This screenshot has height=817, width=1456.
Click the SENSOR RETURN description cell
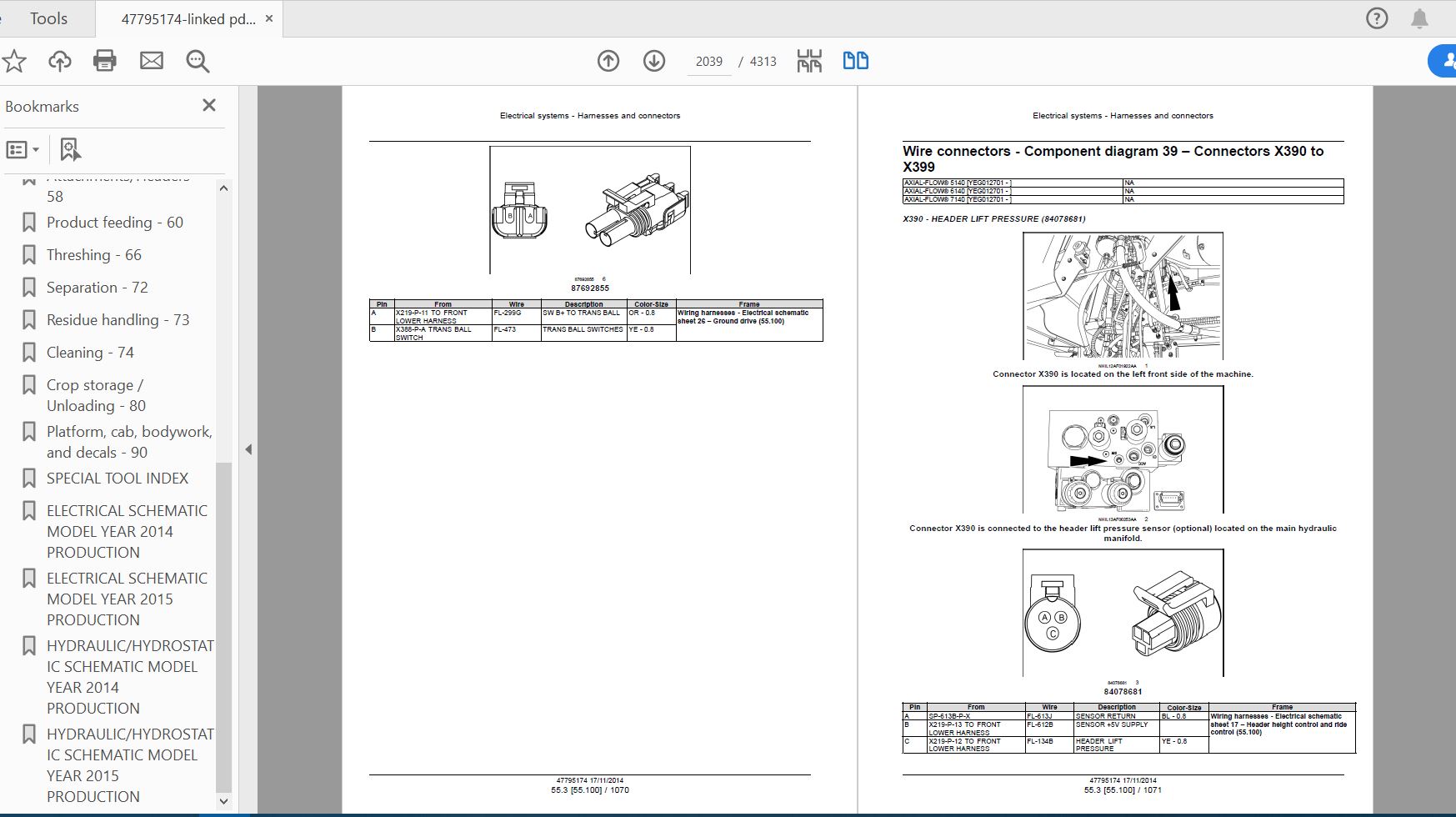(x=1116, y=716)
